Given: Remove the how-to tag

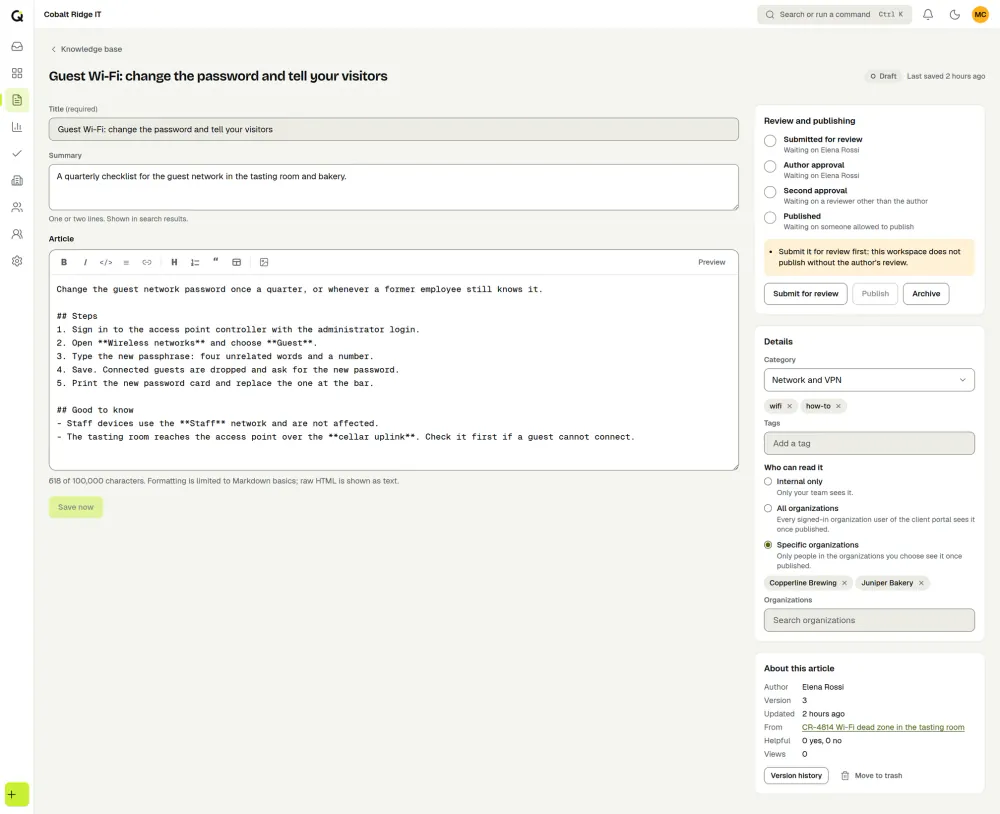Looking at the screenshot, I should coord(838,406).
